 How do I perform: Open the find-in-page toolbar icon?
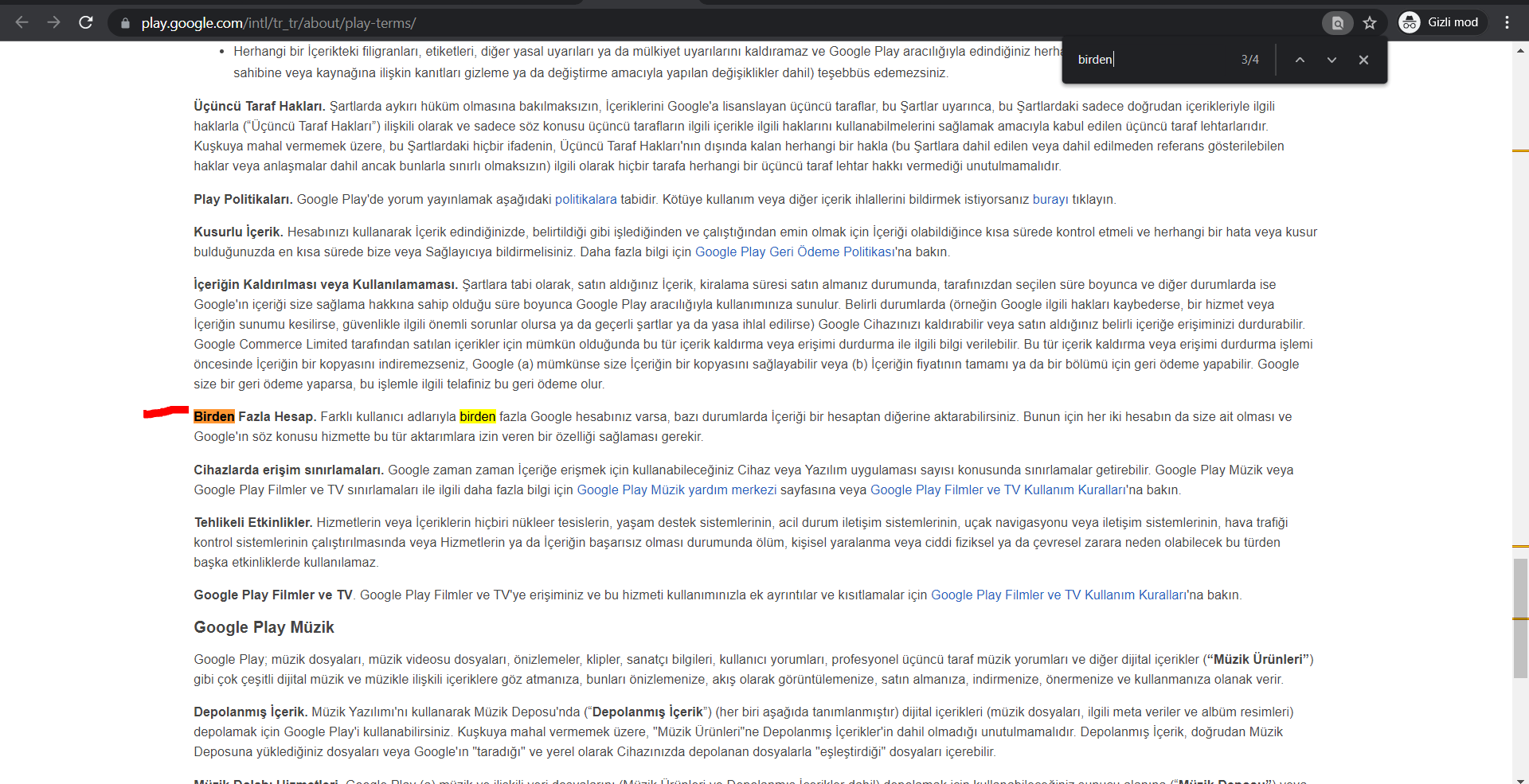coord(1338,23)
